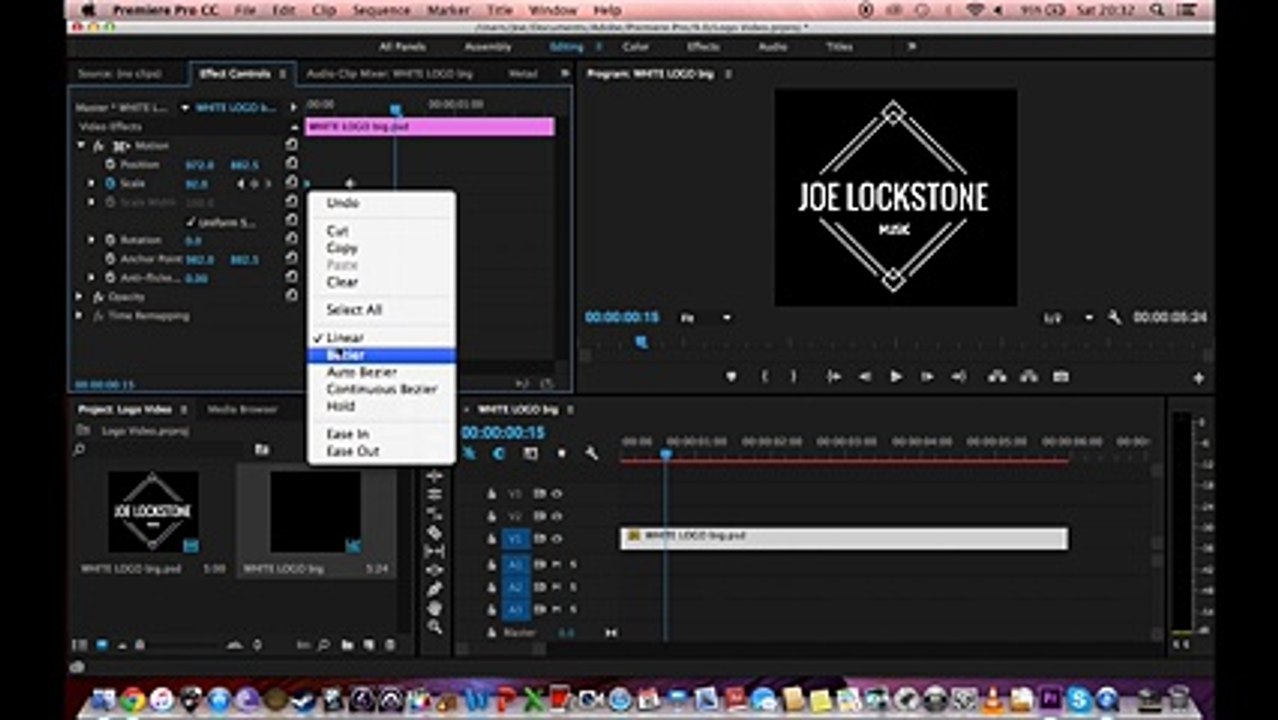Open the Sequence menu in menu bar
The image size is (1278, 720).
pyautogui.click(x=383, y=10)
